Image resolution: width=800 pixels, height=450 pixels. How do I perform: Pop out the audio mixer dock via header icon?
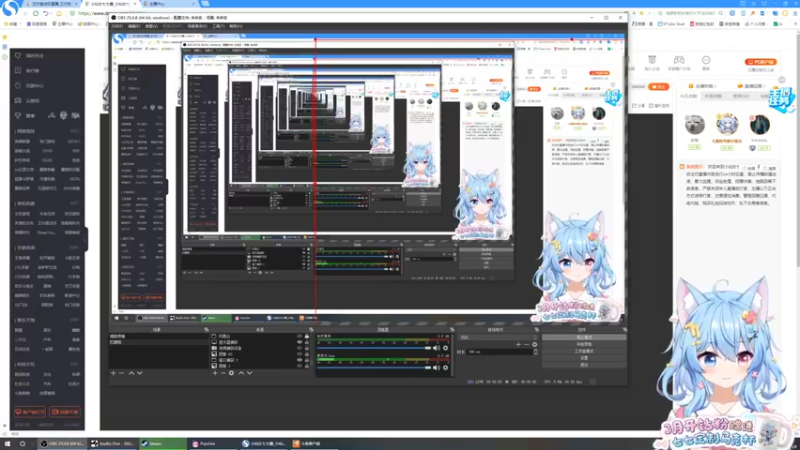click(x=452, y=330)
